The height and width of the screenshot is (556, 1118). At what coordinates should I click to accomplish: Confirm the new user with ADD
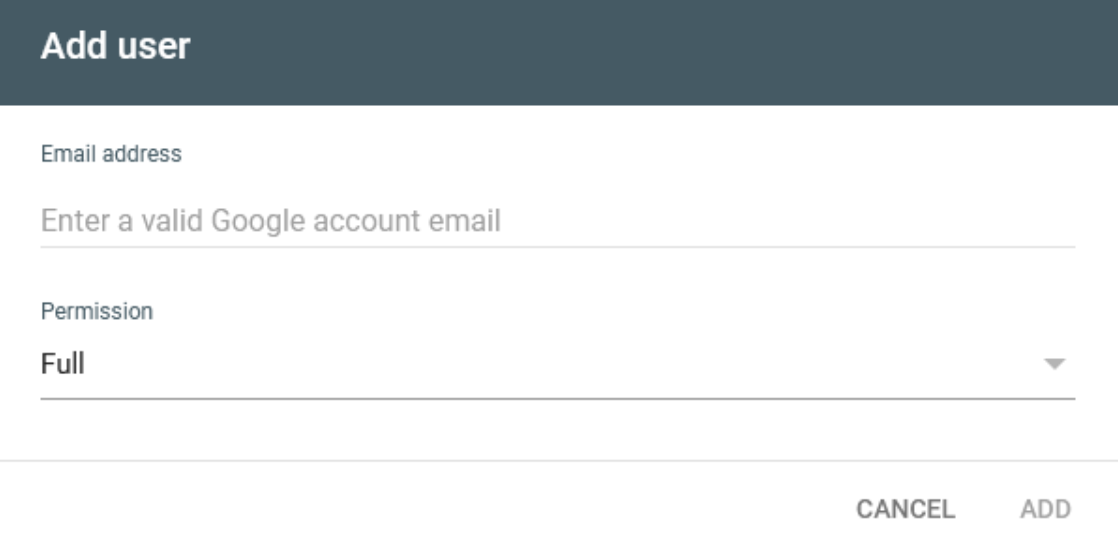tap(1045, 509)
